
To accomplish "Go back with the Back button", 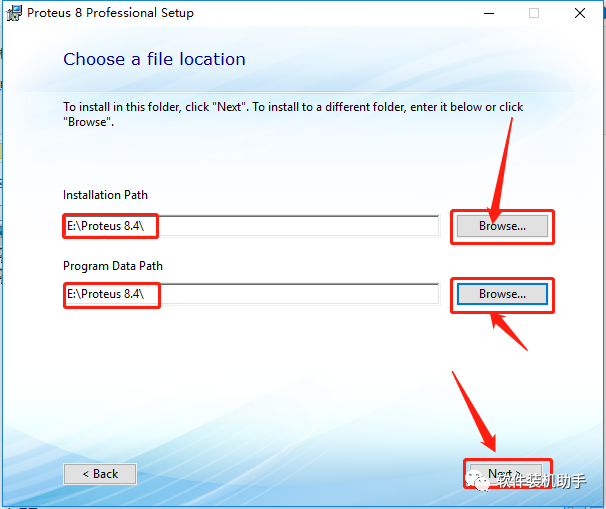I will (x=100, y=474).
